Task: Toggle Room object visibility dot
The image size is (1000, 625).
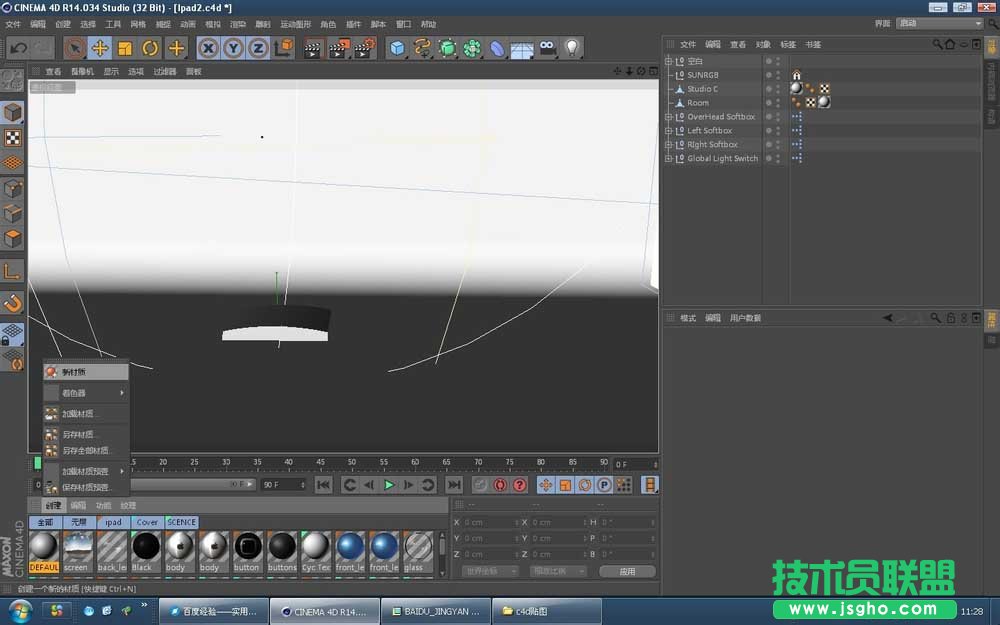Action: pyautogui.click(x=770, y=102)
